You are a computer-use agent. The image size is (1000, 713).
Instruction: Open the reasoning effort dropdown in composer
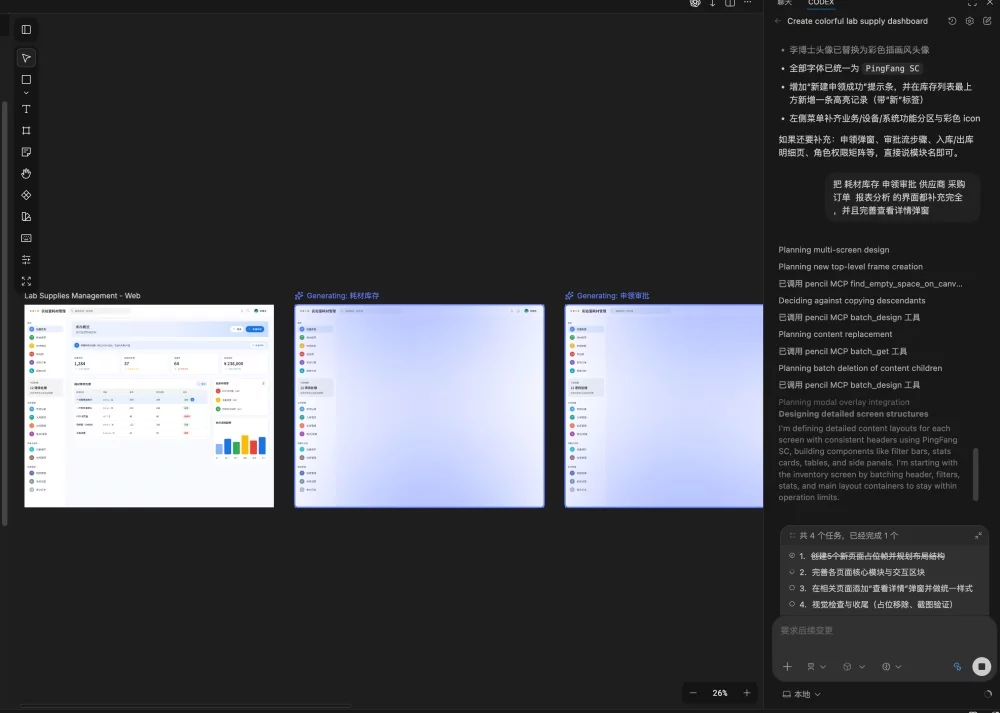[892, 666]
